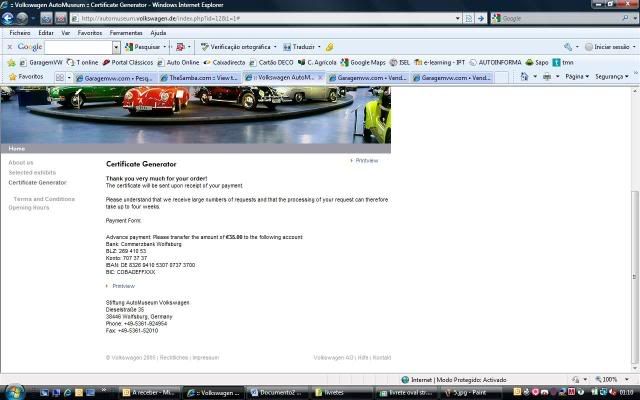Switch to Documento2 taskbar window
Screen dimensions: 640x400
[278, 393]
